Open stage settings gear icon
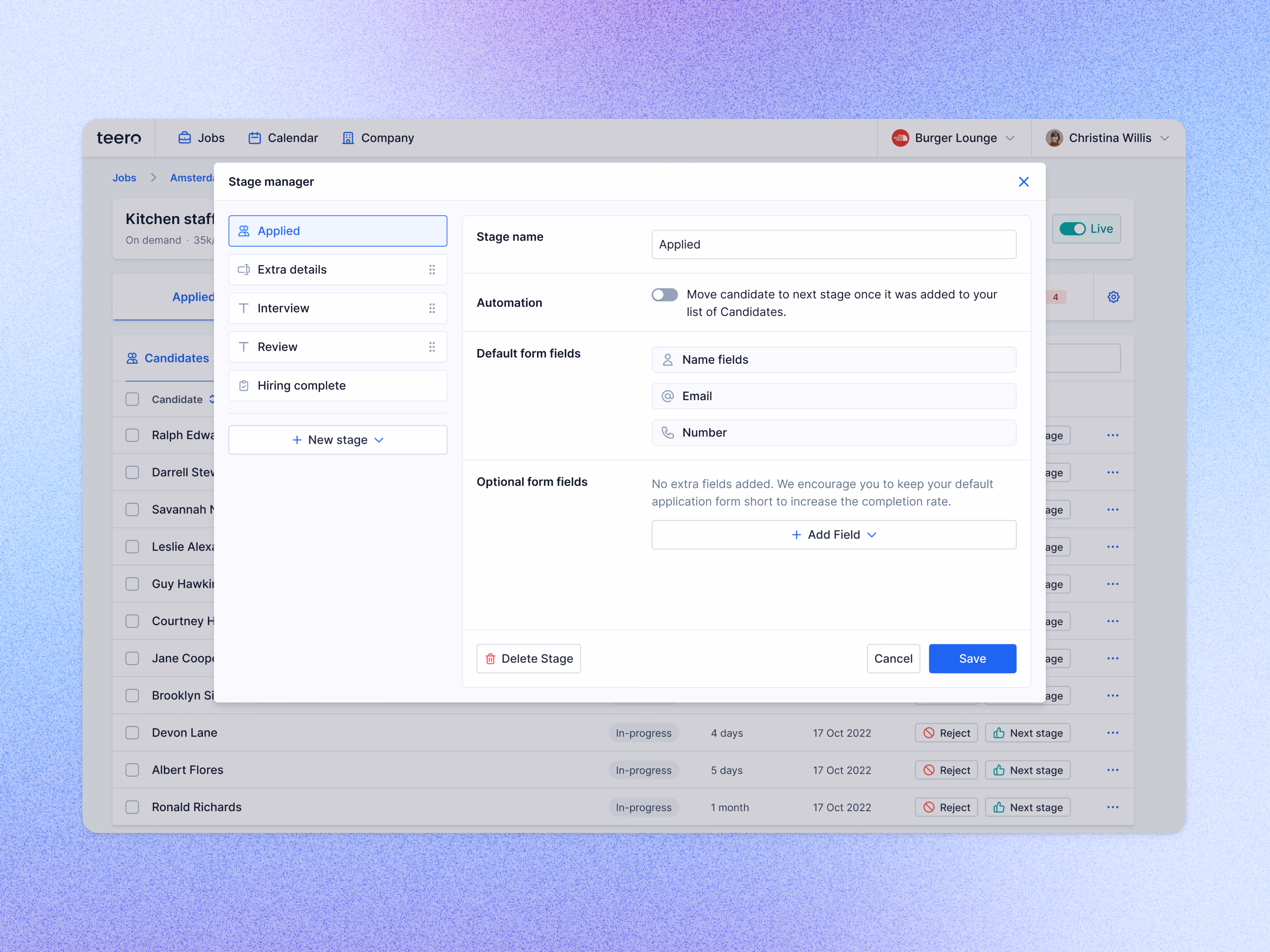The height and width of the screenshot is (952, 1270). 1113,297
